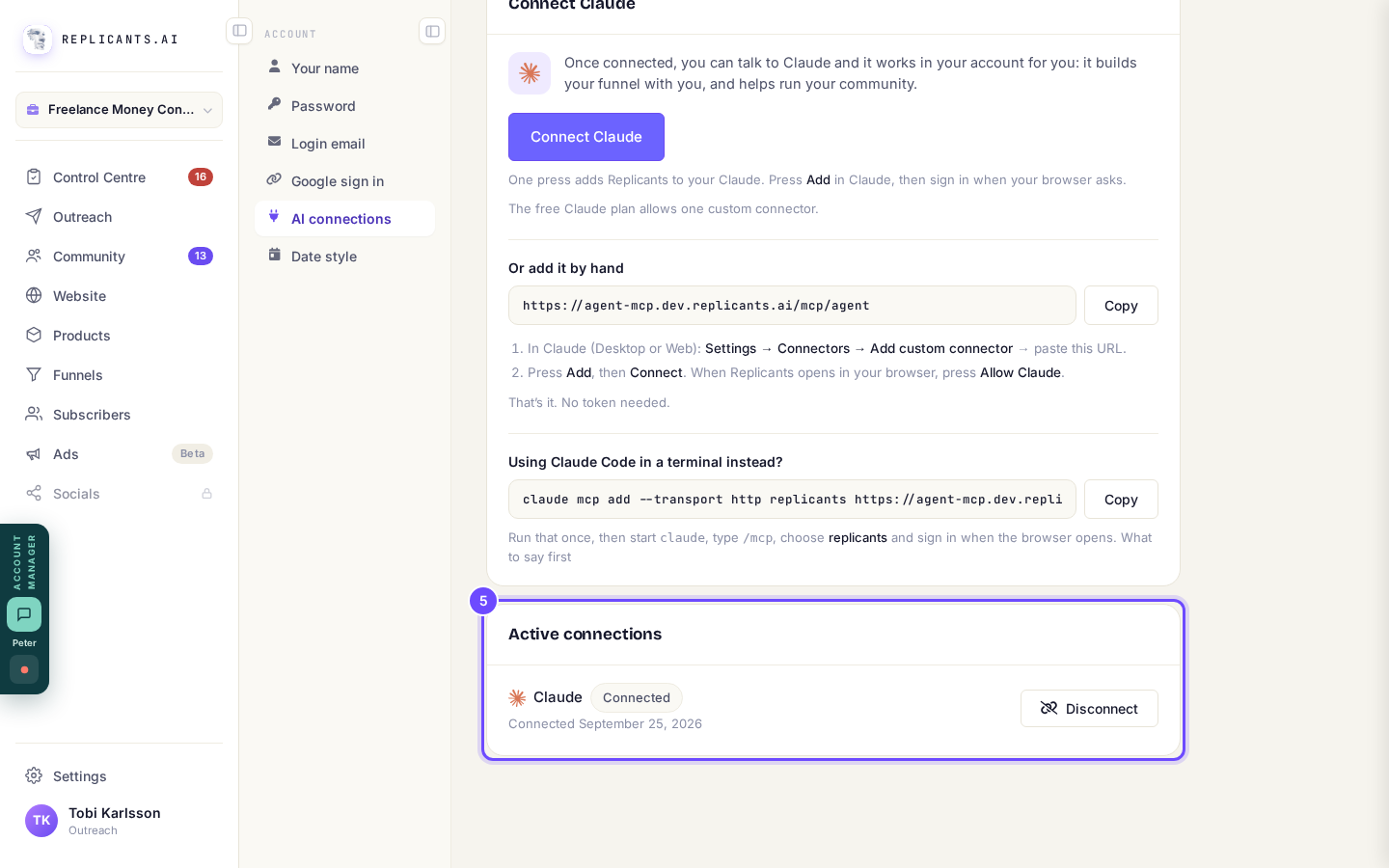Image resolution: width=1389 pixels, height=868 pixels.
Task: Click the TK user avatar
Action: tap(41, 821)
